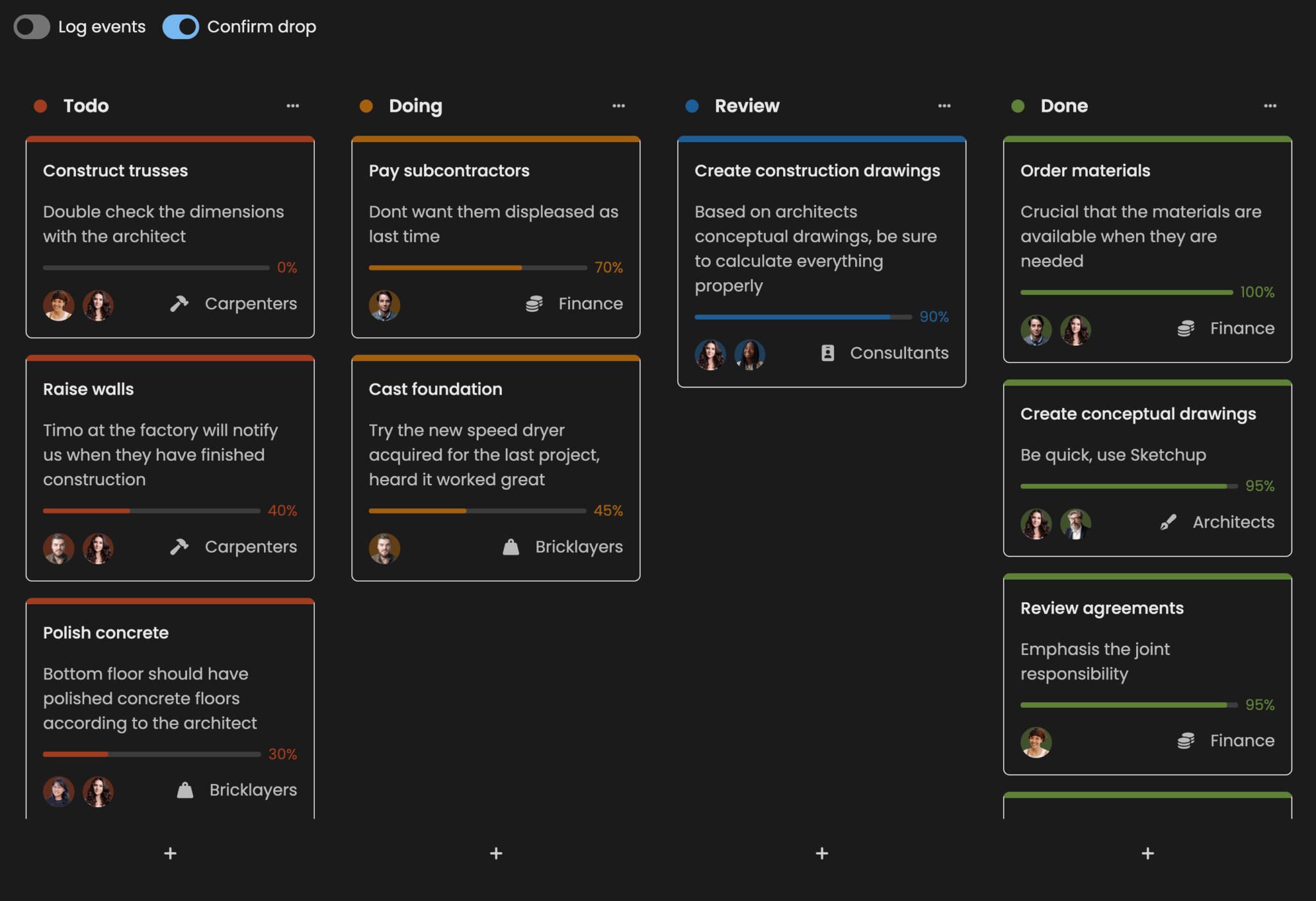
Task: Open the Order materials card title
Action: tap(1085, 171)
